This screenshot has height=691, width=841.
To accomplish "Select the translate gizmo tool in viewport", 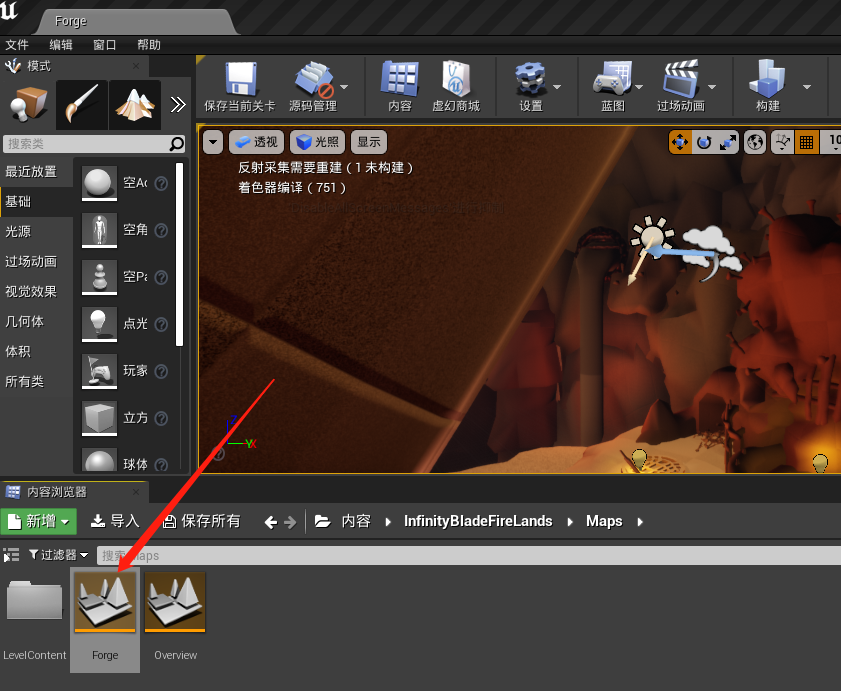I will (680, 142).
